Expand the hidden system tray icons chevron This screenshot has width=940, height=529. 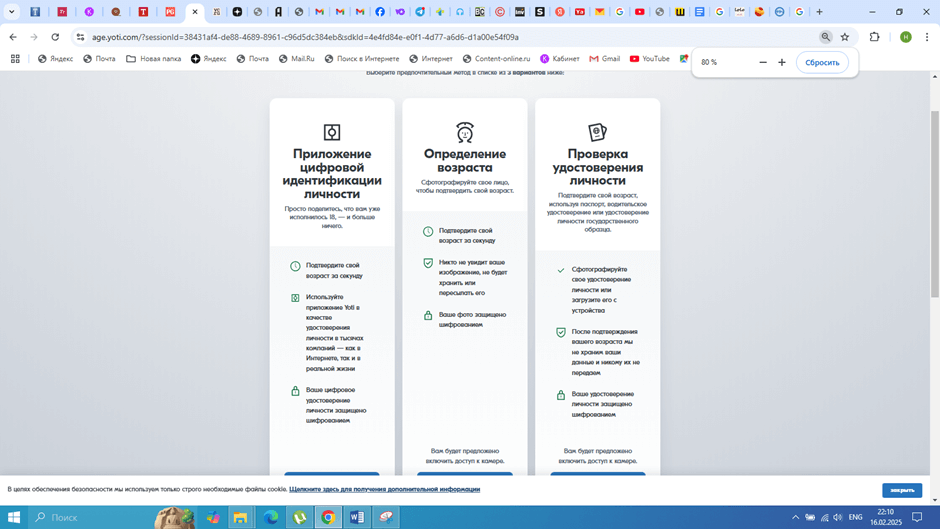(796, 517)
